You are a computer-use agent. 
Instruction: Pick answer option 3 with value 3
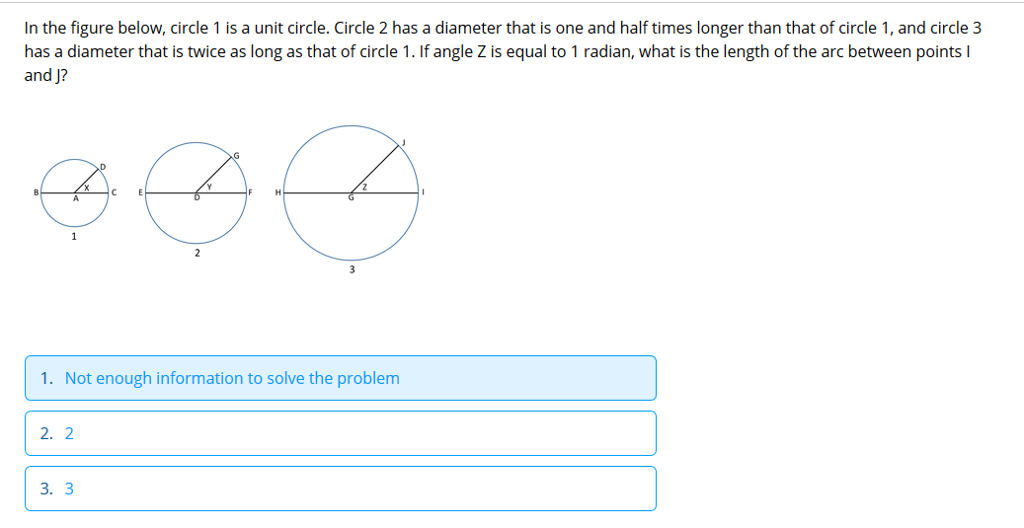click(340, 488)
